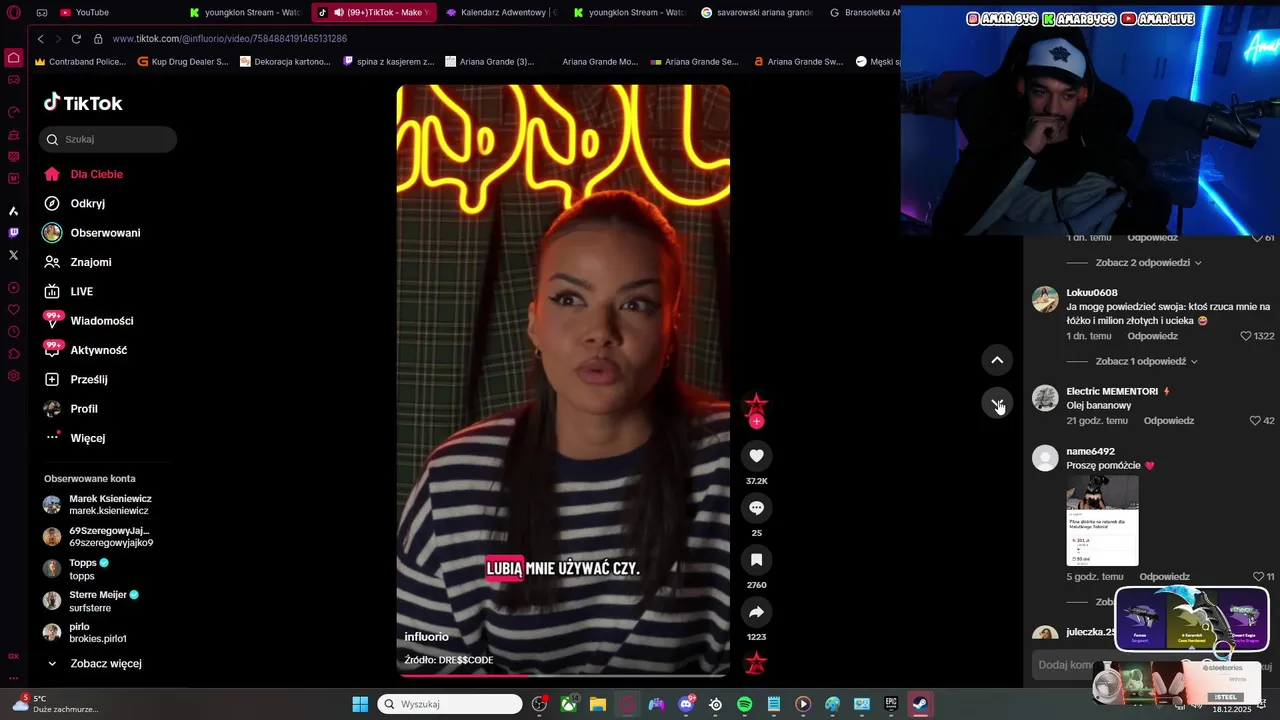Image resolution: width=1280 pixels, height=720 pixels.
Task: Open Sterre Meijer followed account
Action: pos(92,601)
